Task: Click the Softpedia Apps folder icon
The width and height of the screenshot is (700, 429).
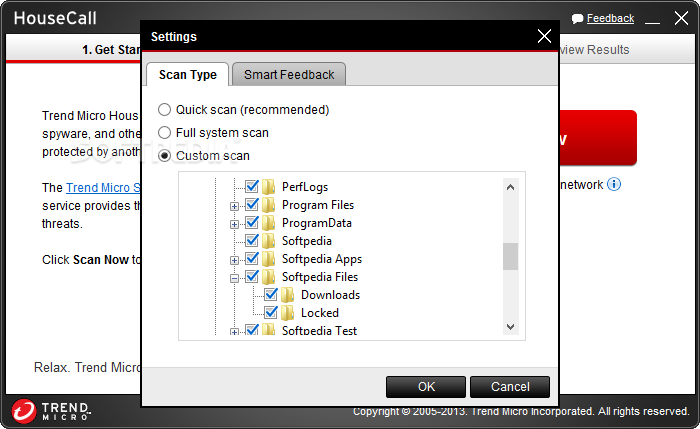Action: 268,259
